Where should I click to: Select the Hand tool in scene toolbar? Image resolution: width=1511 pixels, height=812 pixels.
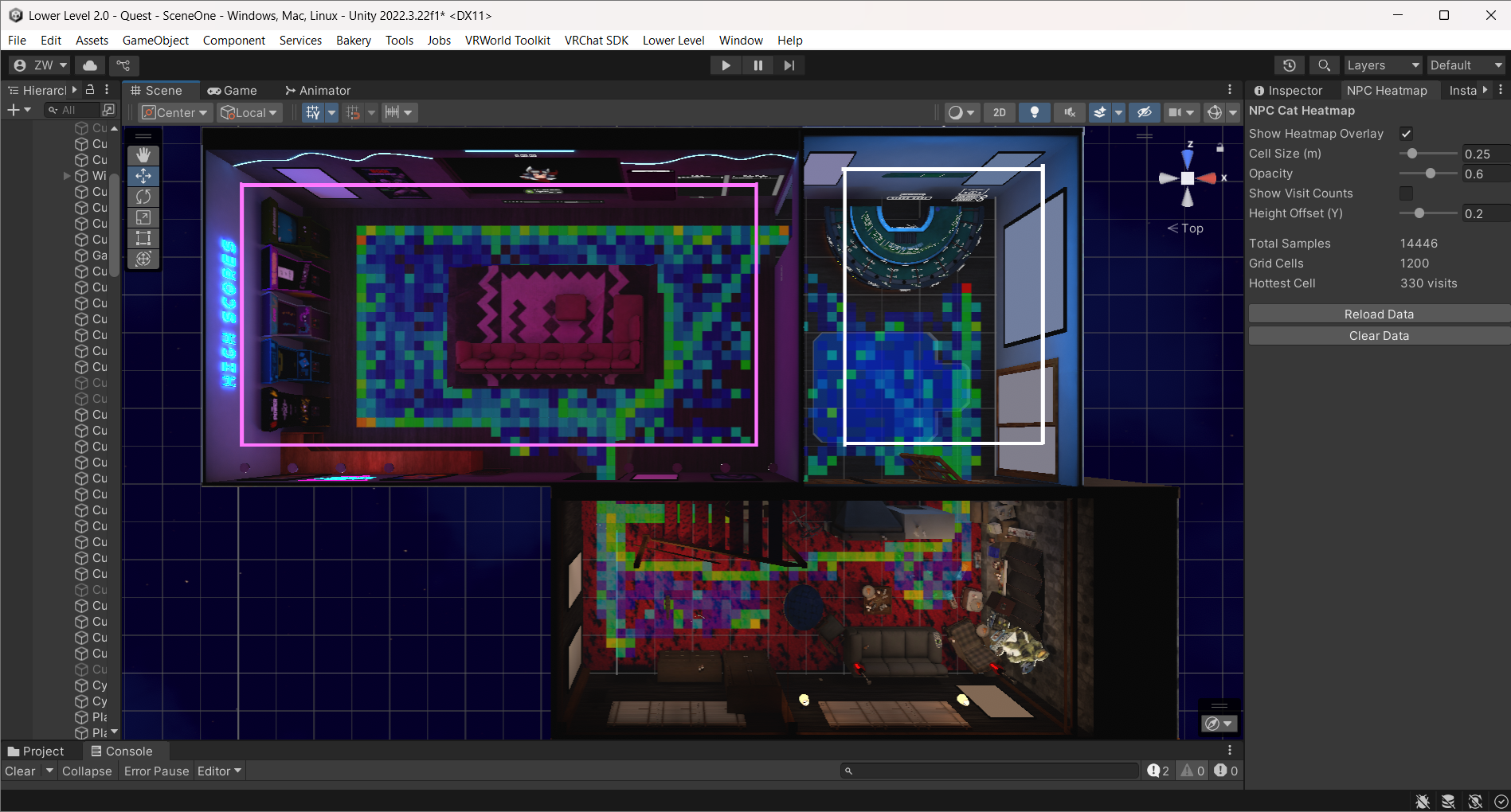pyautogui.click(x=143, y=154)
